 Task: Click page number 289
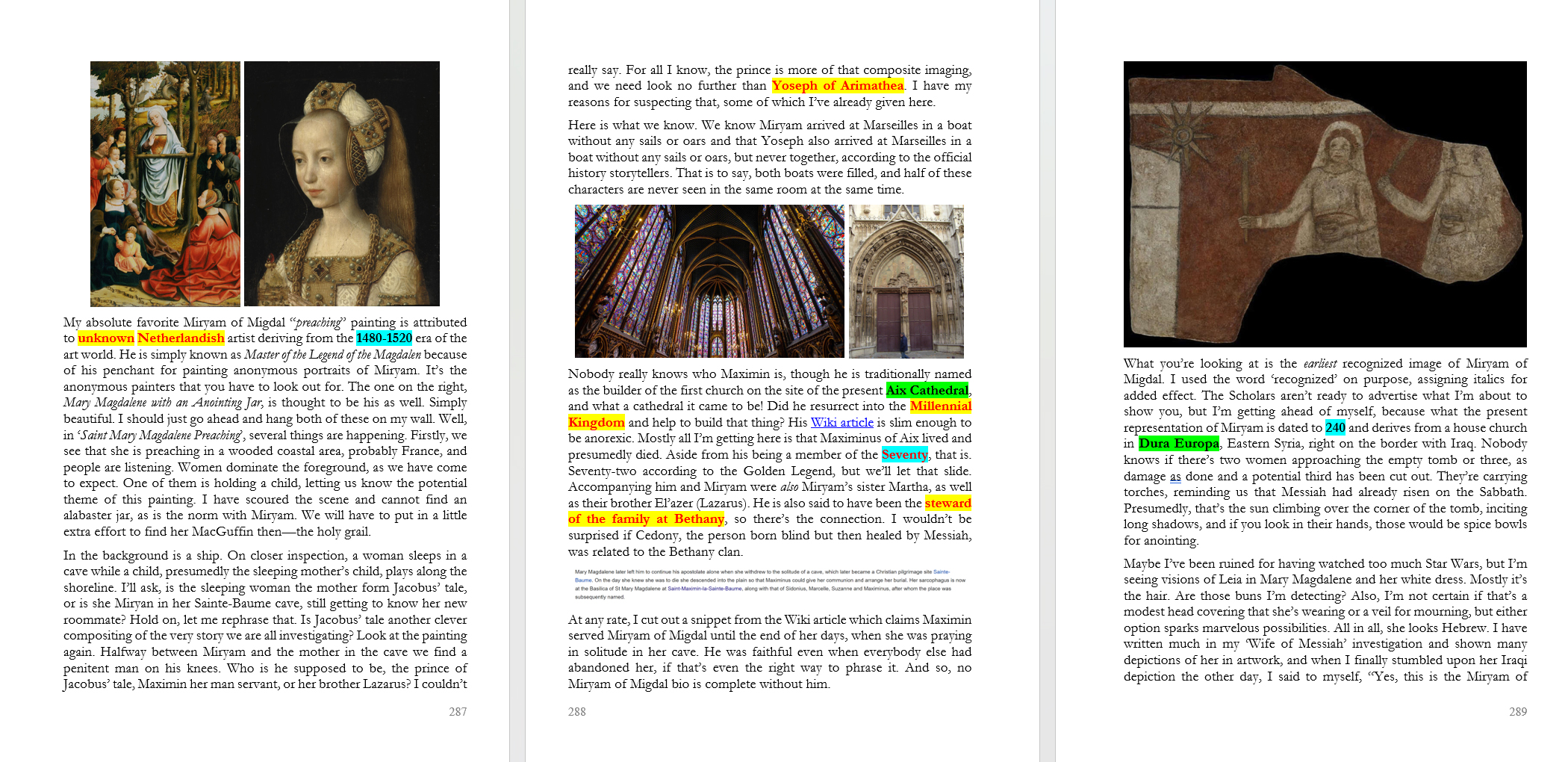[1518, 712]
